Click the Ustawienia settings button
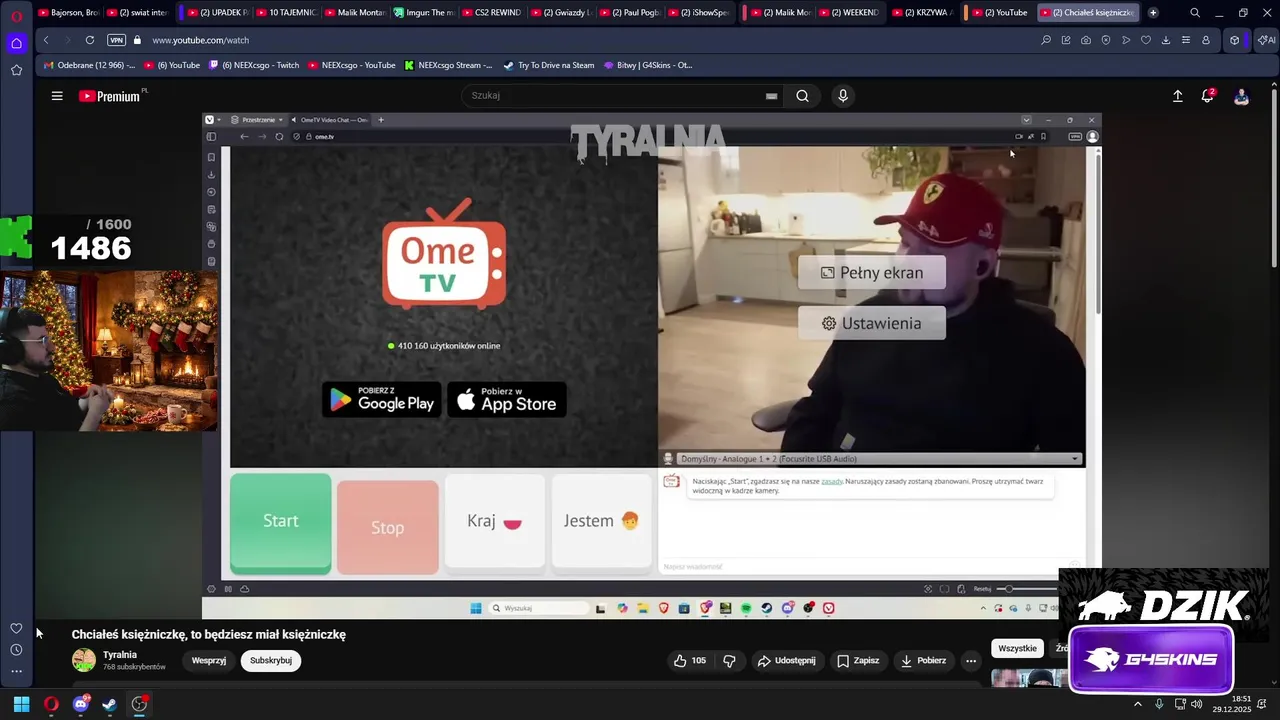1280x720 pixels. click(x=872, y=323)
